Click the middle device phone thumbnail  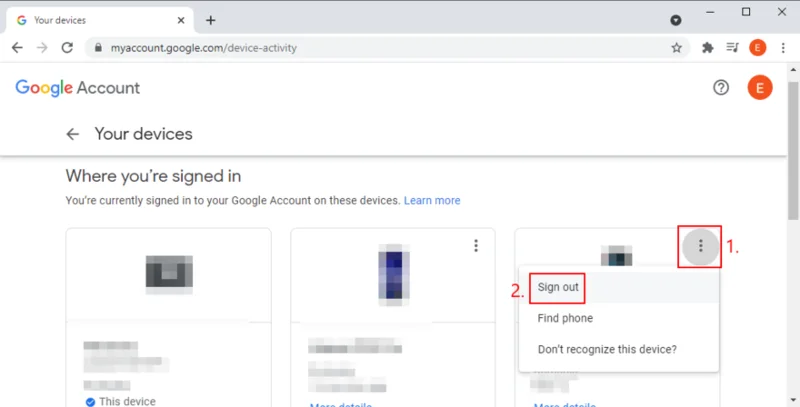(394, 274)
